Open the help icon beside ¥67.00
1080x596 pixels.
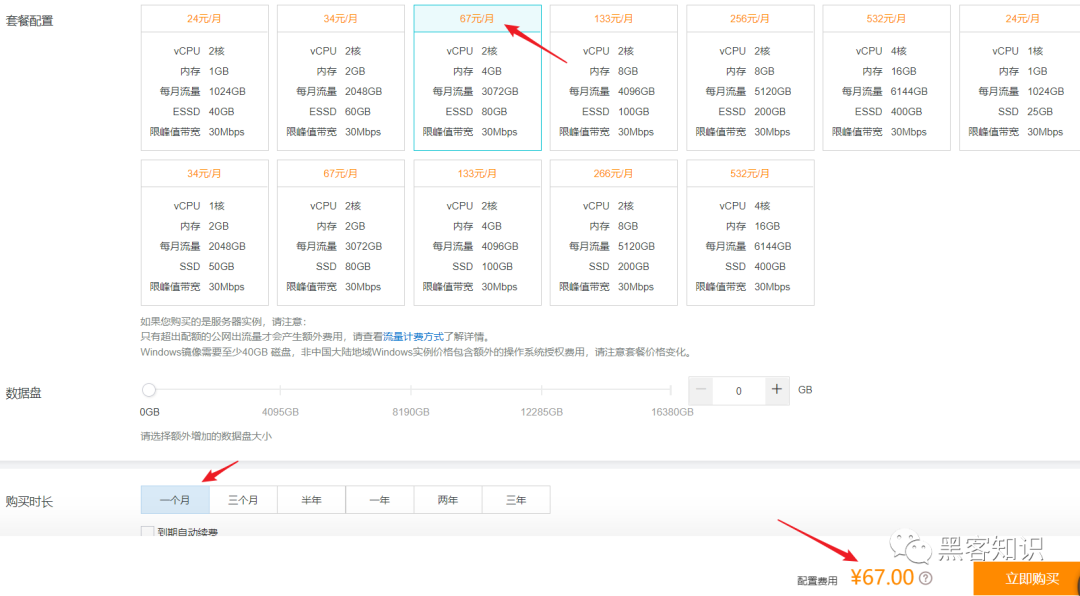point(926,577)
